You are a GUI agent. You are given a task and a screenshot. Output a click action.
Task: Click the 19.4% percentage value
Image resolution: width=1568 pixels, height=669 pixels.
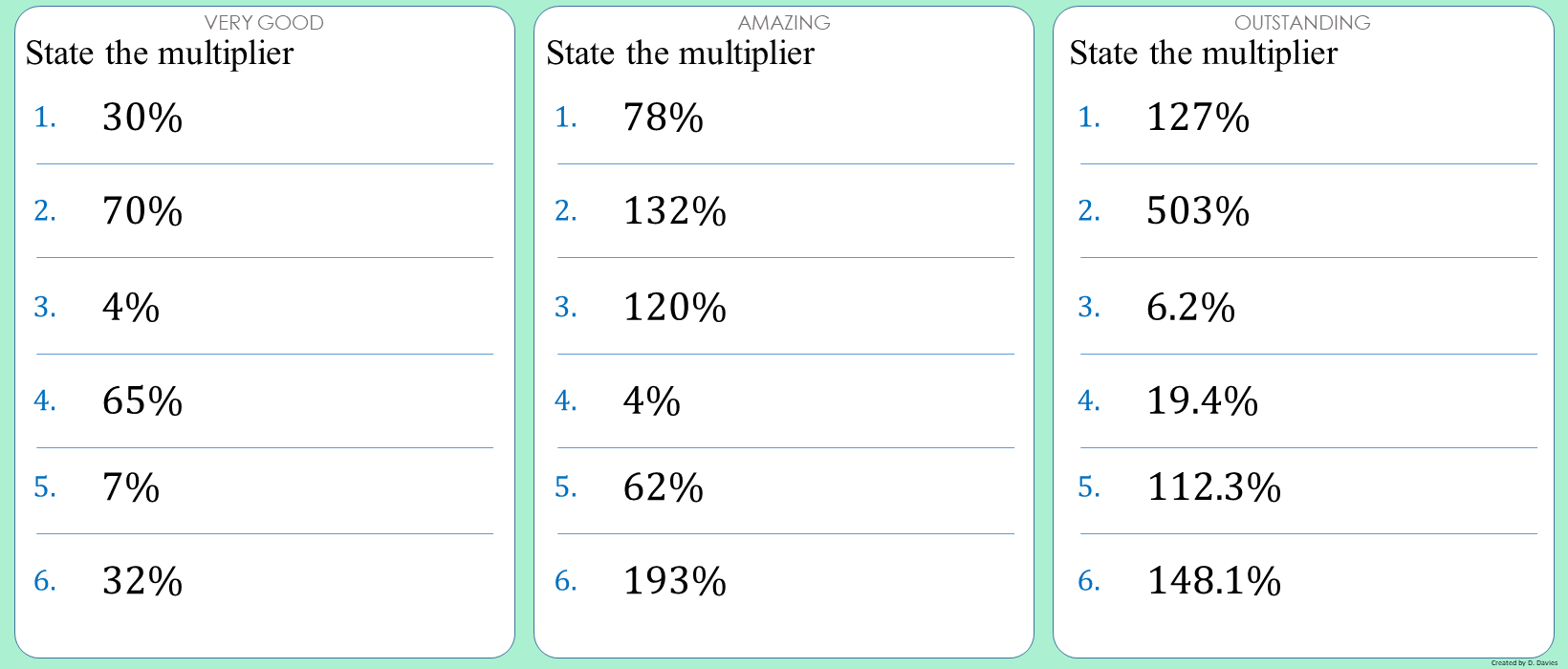(x=1203, y=400)
